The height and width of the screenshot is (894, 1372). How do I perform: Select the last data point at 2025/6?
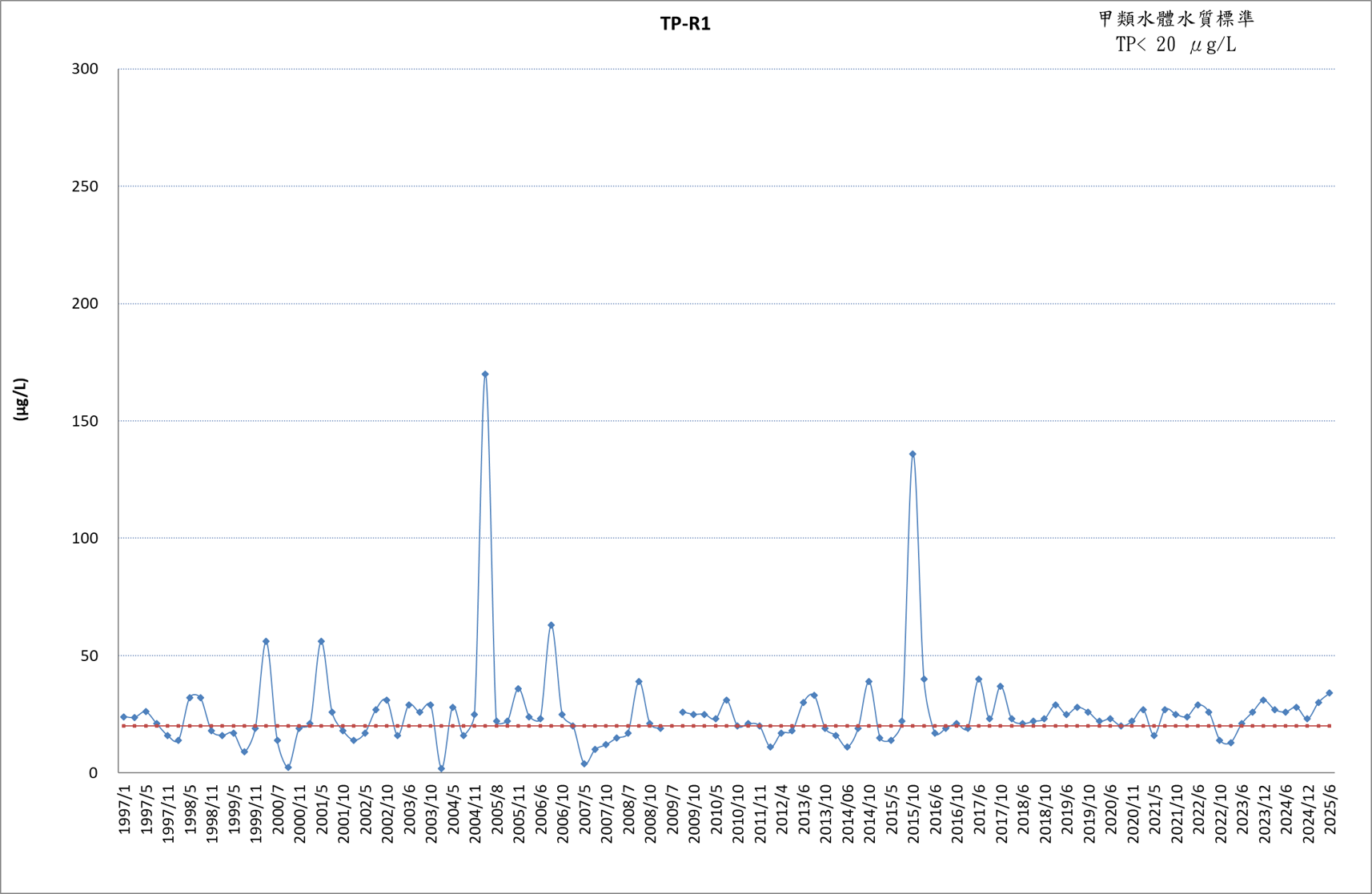pyautogui.click(x=1329, y=693)
